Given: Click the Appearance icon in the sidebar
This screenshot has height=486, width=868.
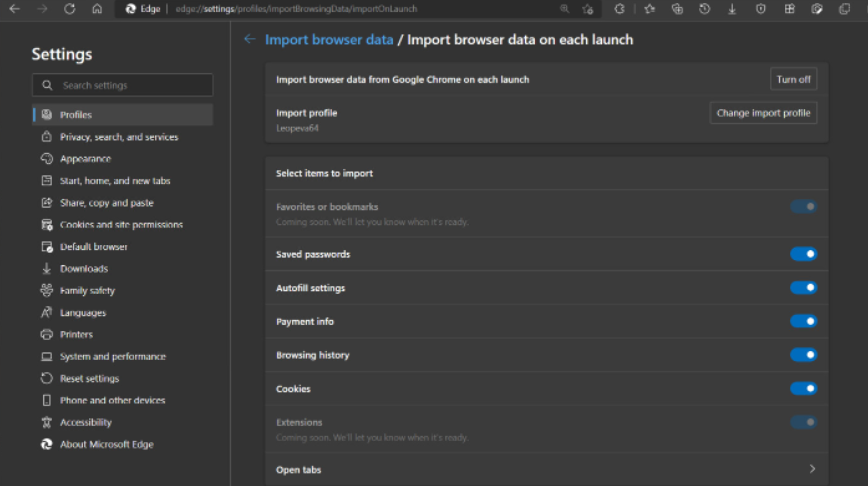Looking at the screenshot, I should click(46, 159).
